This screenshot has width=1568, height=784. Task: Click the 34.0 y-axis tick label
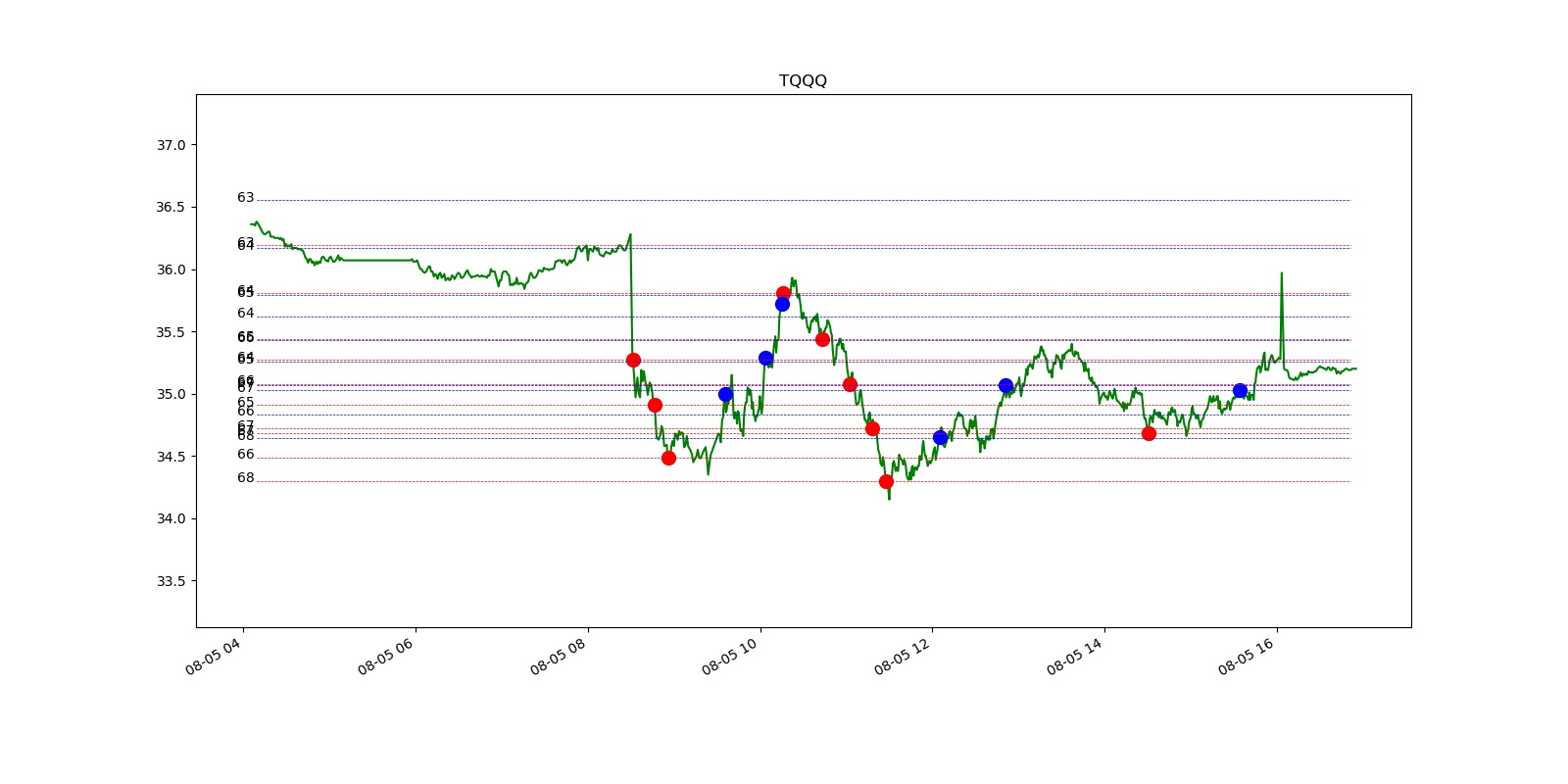(171, 518)
